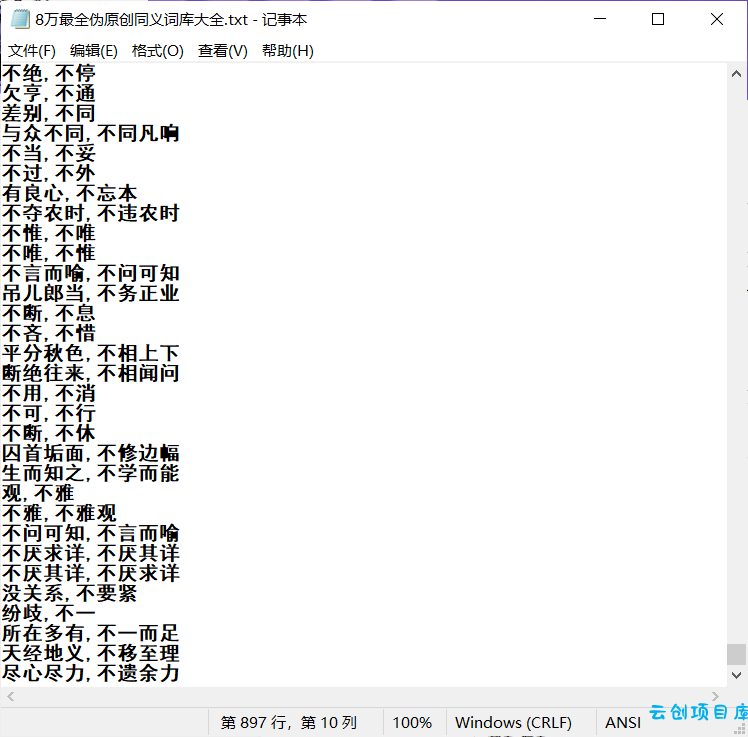Click the vertical scrollbar thumb
Viewport: 748px width, 737px height.
(x=736, y=654)
